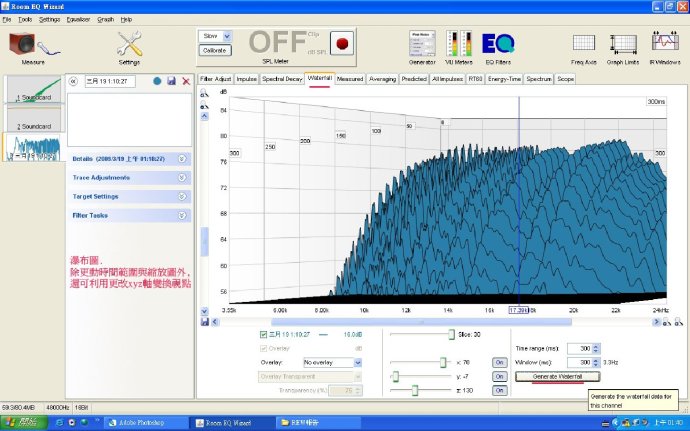Image resolution: width=690 pixels, height=431 pixels.
Task: Toggle the measurement trace checkbox in legend
Action: [x=264, y=334]
